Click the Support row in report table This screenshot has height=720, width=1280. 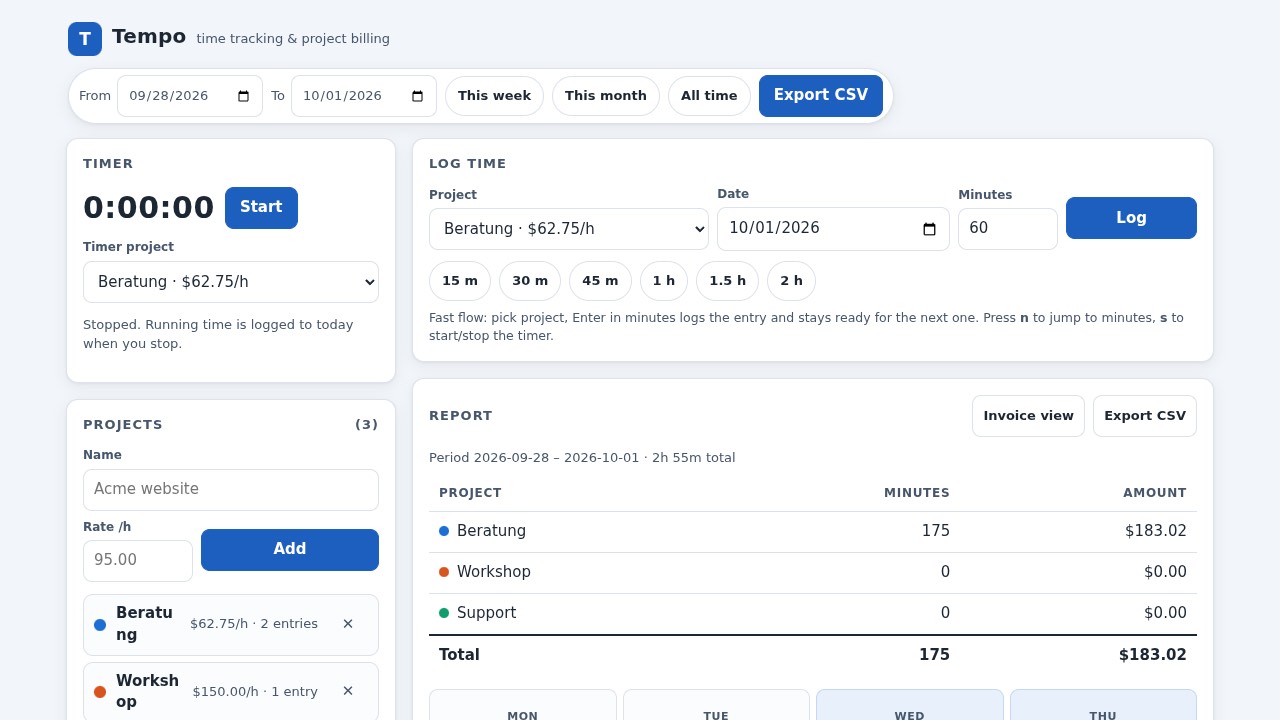pyautogui.click(x=813, y=614)
